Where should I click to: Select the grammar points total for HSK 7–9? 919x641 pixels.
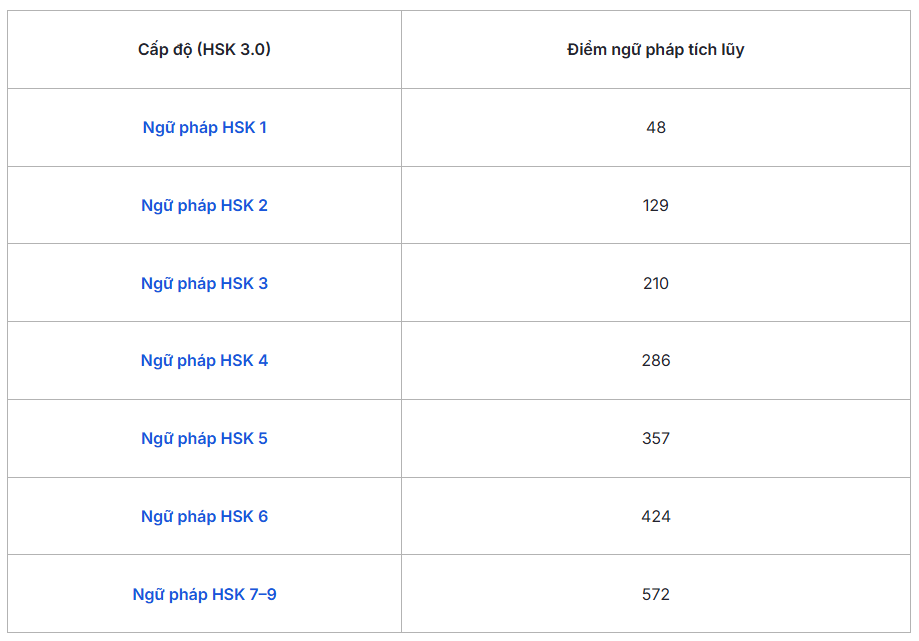(655, 595)
